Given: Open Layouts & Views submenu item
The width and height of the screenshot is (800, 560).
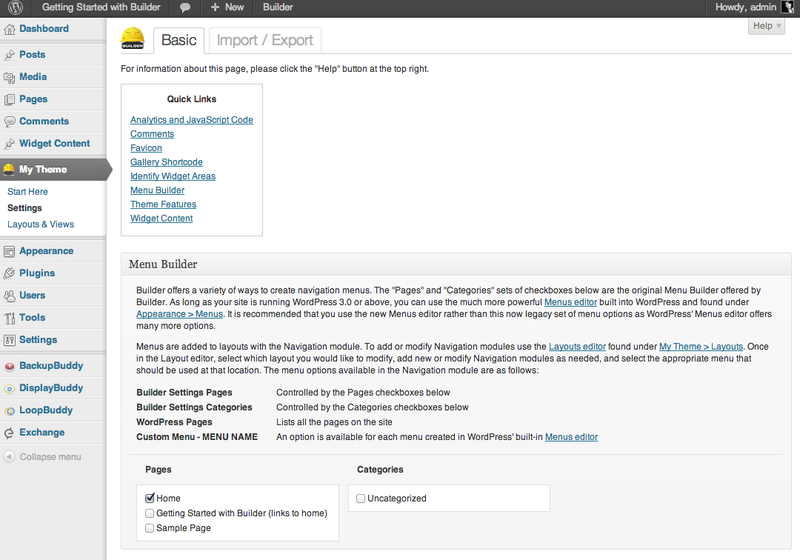Looking at the screenshot, I should point(41,224).
